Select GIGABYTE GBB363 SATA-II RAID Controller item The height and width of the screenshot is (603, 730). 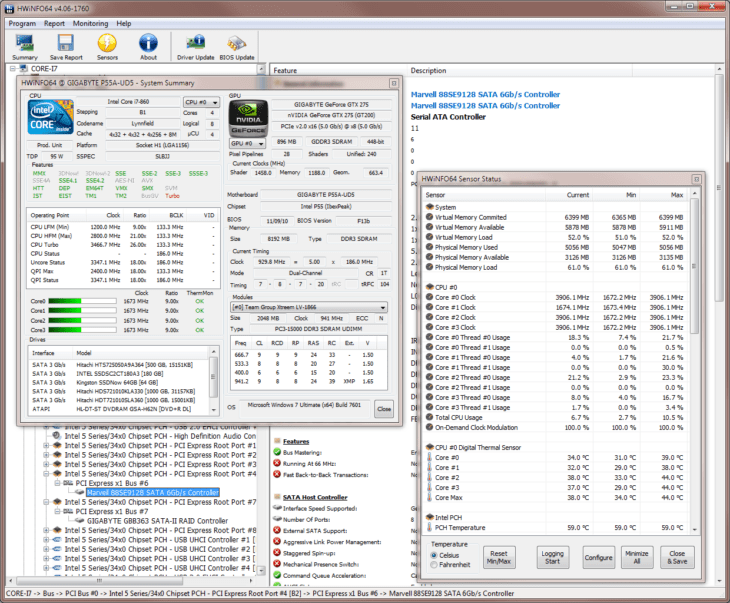(157, 521)
